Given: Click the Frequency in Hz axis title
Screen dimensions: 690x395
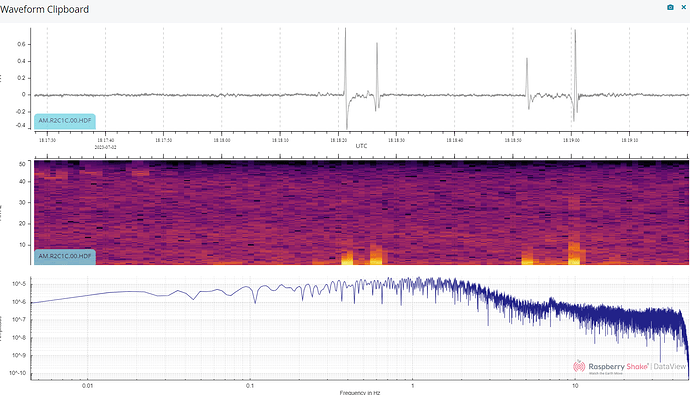Looking at the screenshot, I should pos(360,392).
